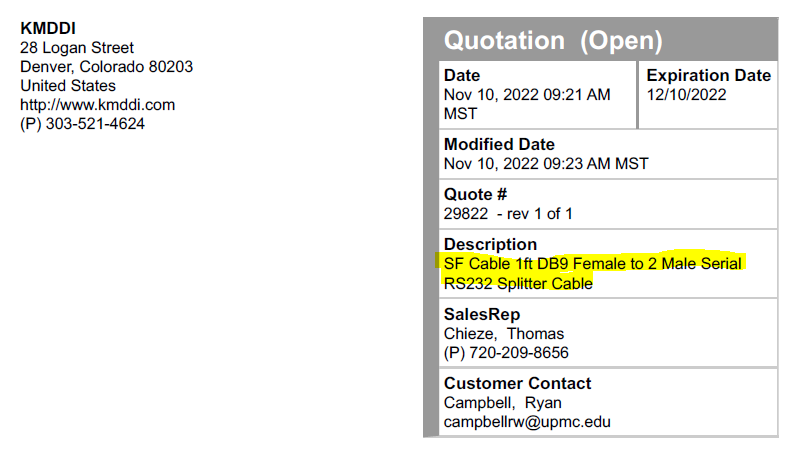Click the Denver, Colorado 80203 line
Viewport: 803px width, 454px height.
click(106, 67)
